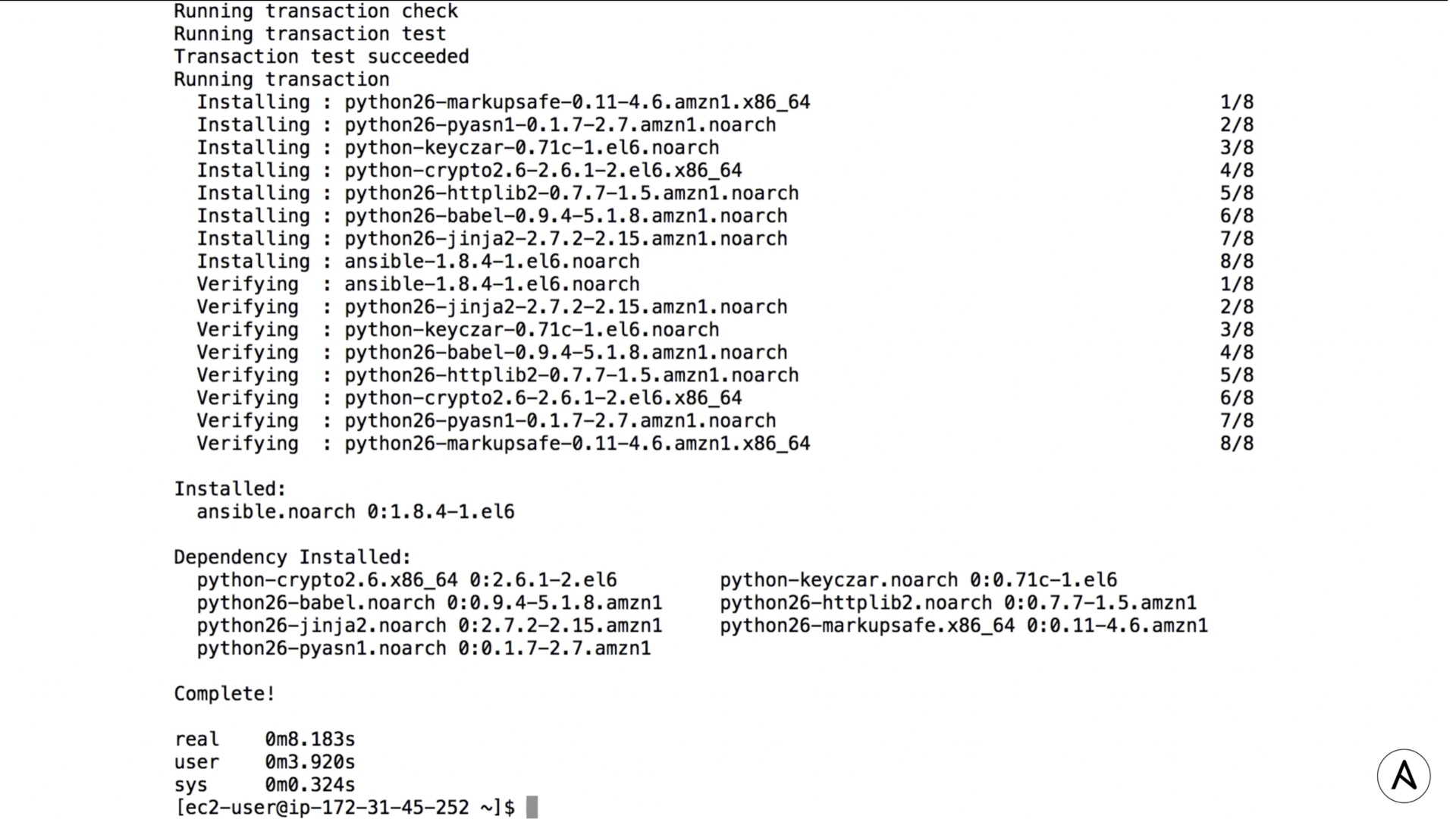This screenshot has width=1456, height=819.
Task: Click the ec2-user shell prompt text
Action: click(x=345, y=808)
